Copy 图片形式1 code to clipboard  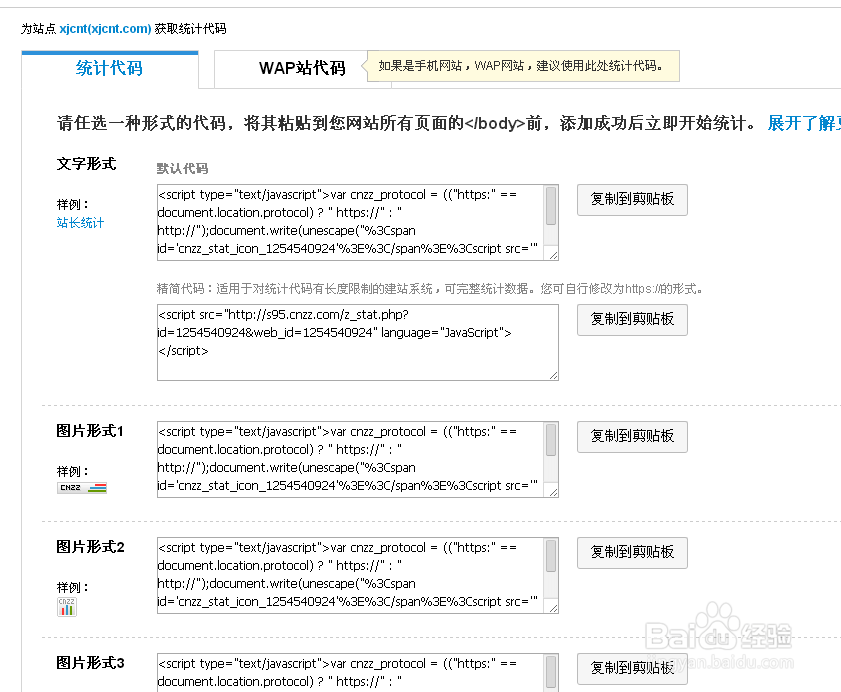coord(632,437)
